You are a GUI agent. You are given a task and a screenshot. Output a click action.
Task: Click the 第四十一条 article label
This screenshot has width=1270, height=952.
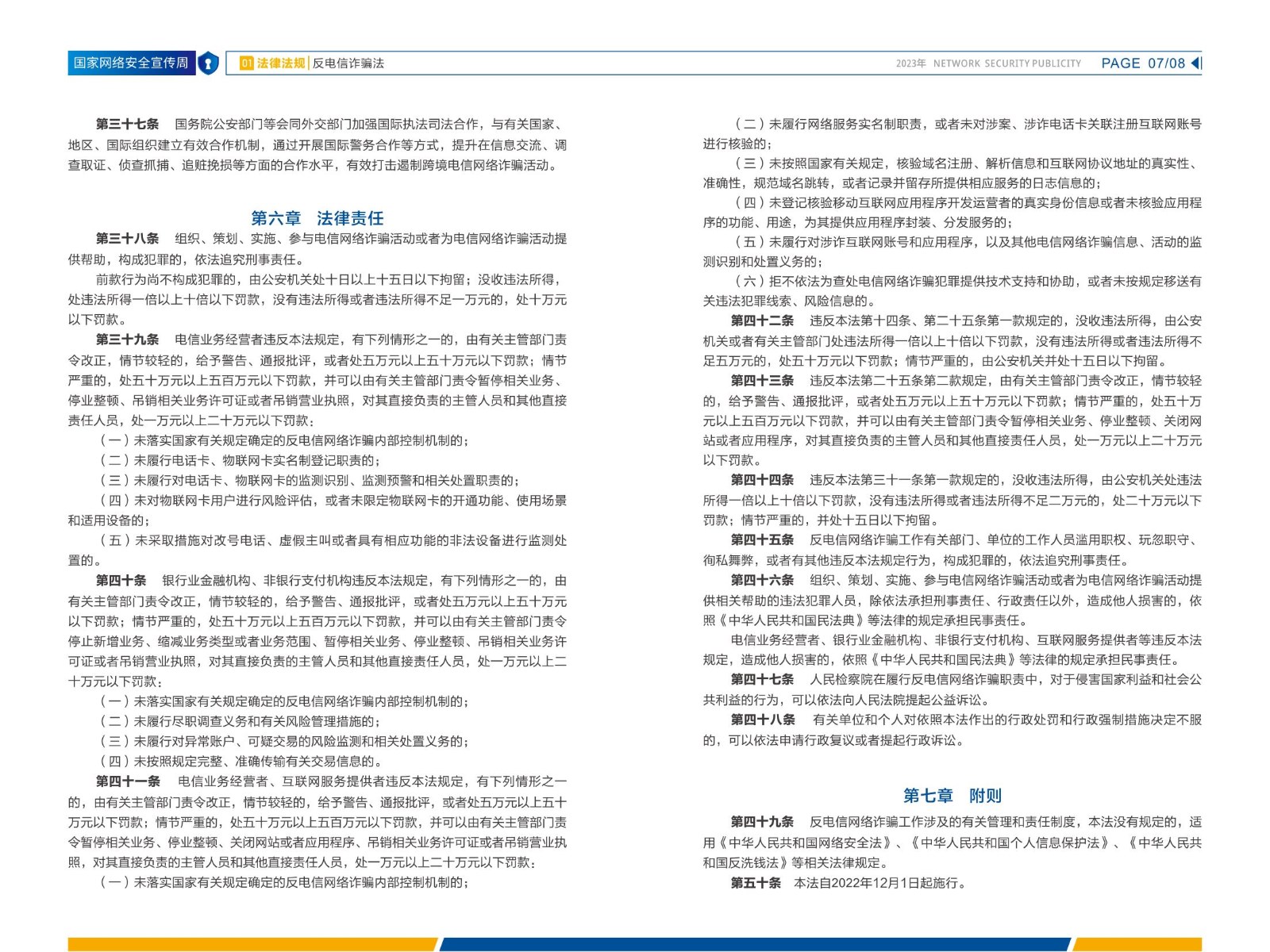click(x=127, y=781)
